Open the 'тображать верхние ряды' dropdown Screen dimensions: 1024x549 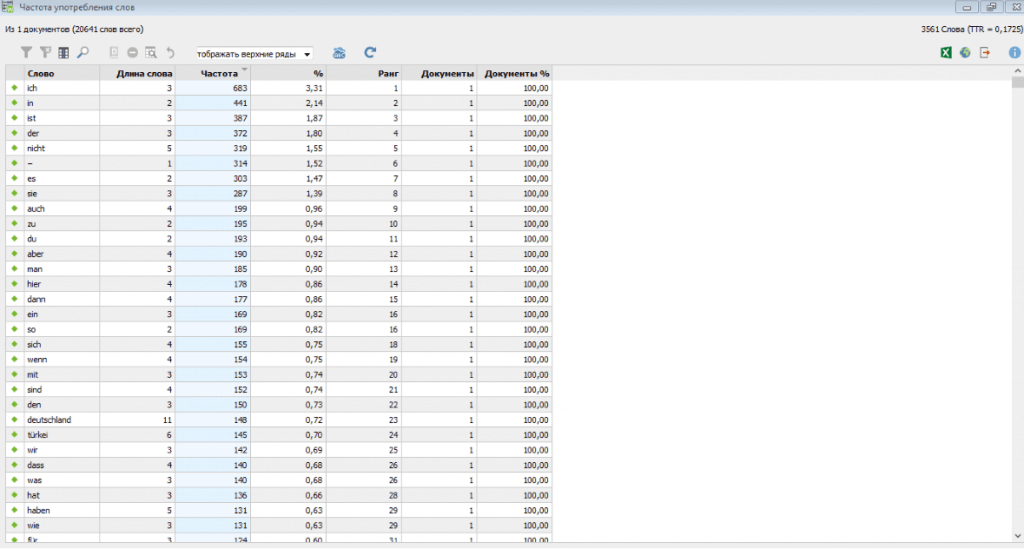[254, 54]
